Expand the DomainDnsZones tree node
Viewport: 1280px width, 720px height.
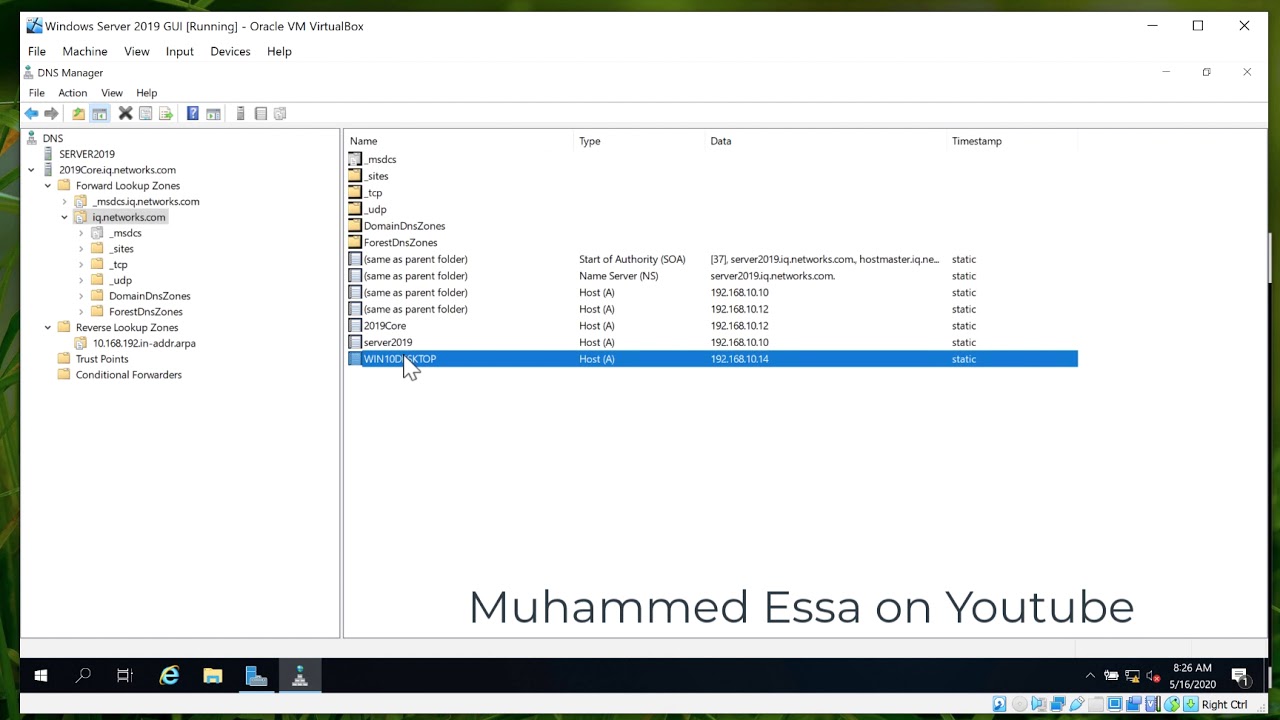pos(81,296)
